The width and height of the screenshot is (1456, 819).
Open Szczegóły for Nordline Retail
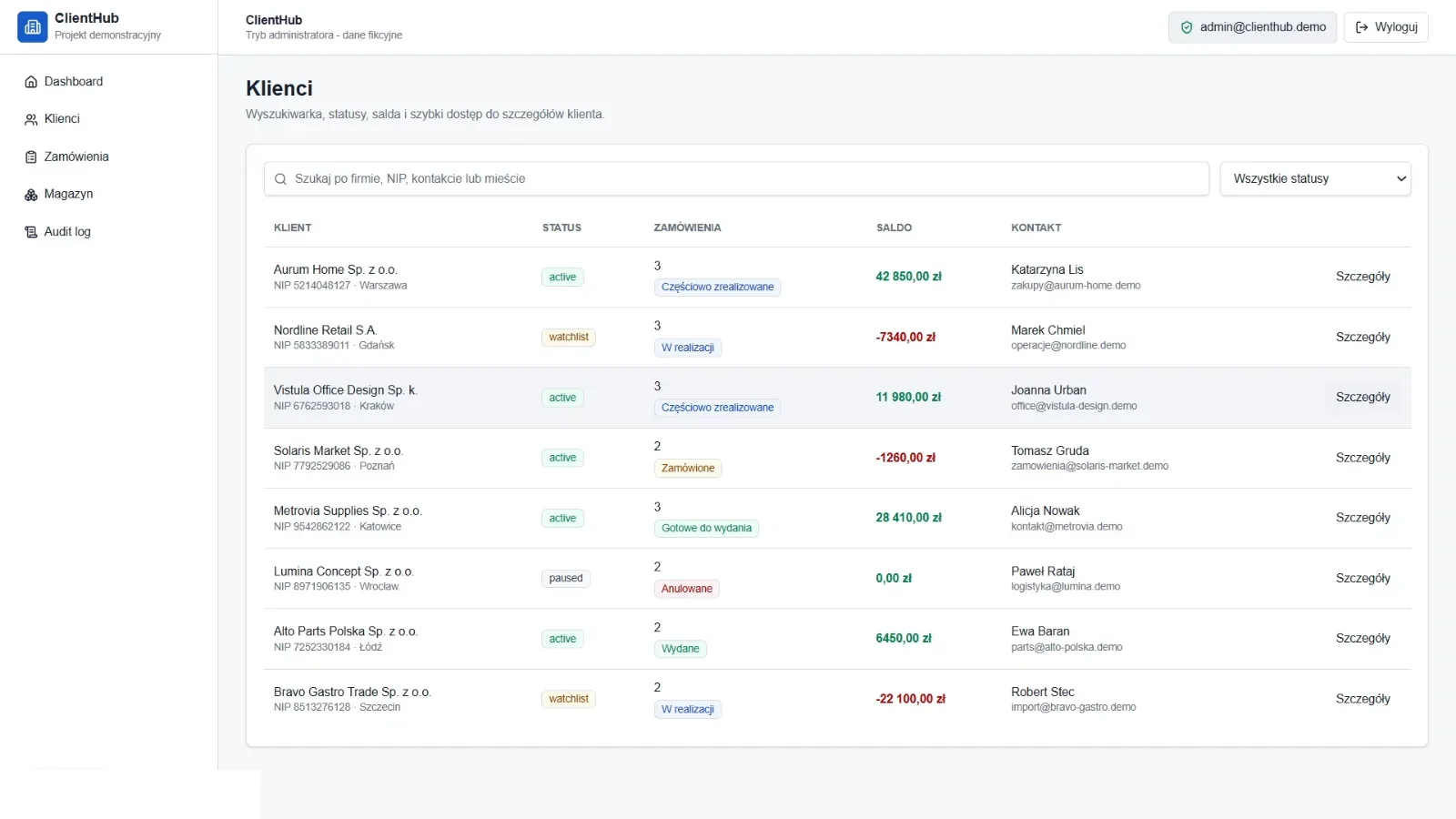(x=1362, y=338)
